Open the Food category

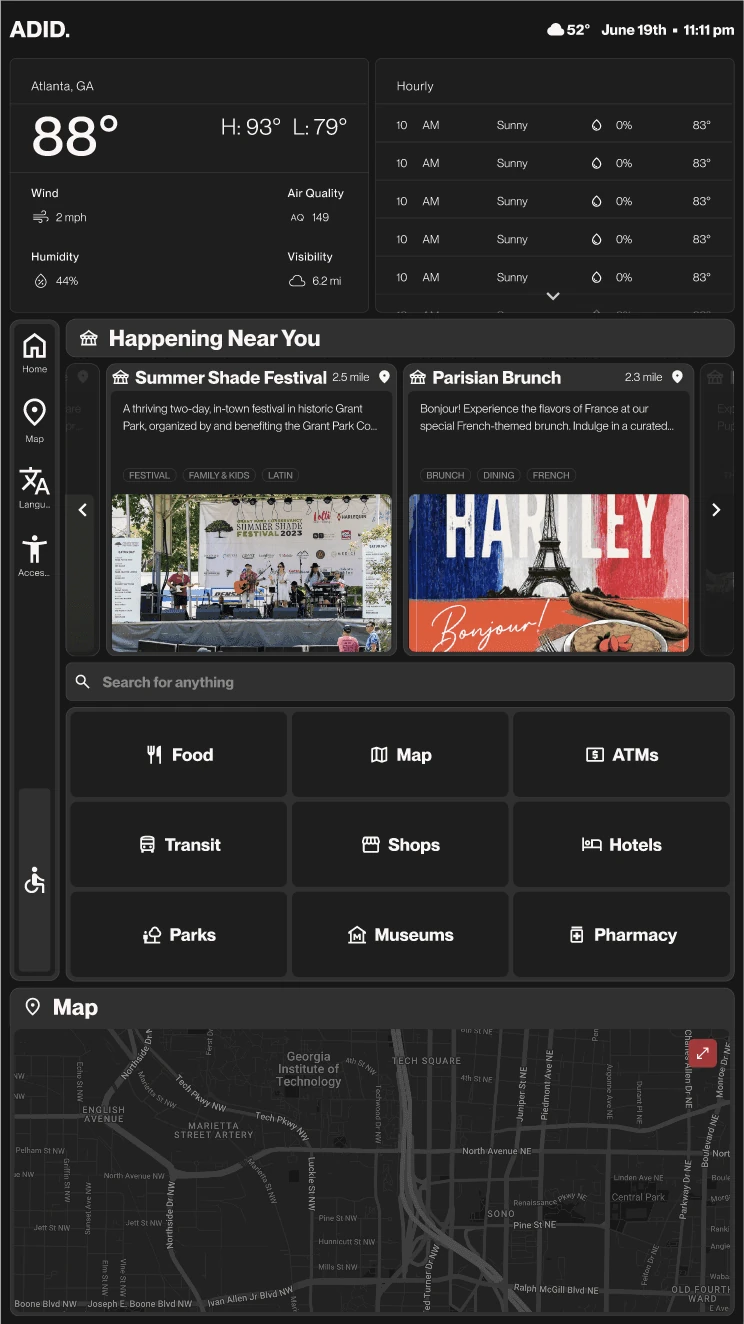[x=179, y=755]
